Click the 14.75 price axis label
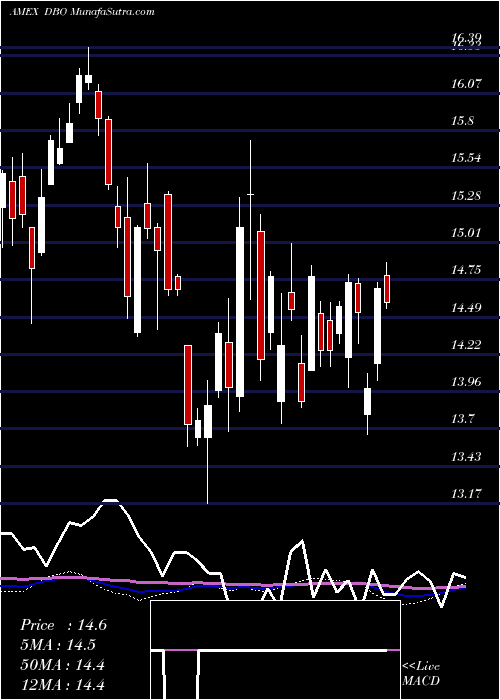Screen dimensions: 500x700 [467, 270]
